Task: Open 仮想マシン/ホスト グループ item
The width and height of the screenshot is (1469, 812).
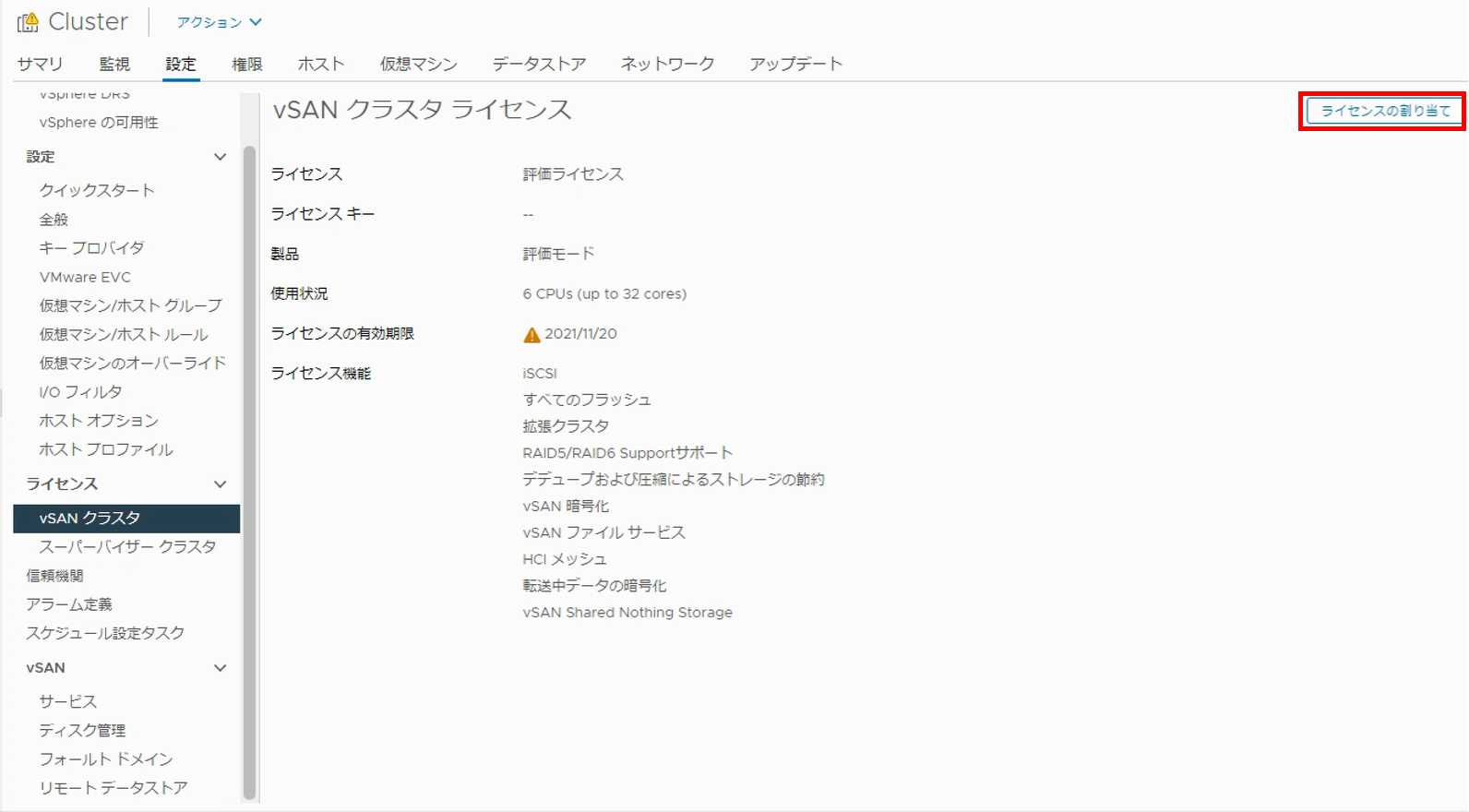Action: pos(130,305)
